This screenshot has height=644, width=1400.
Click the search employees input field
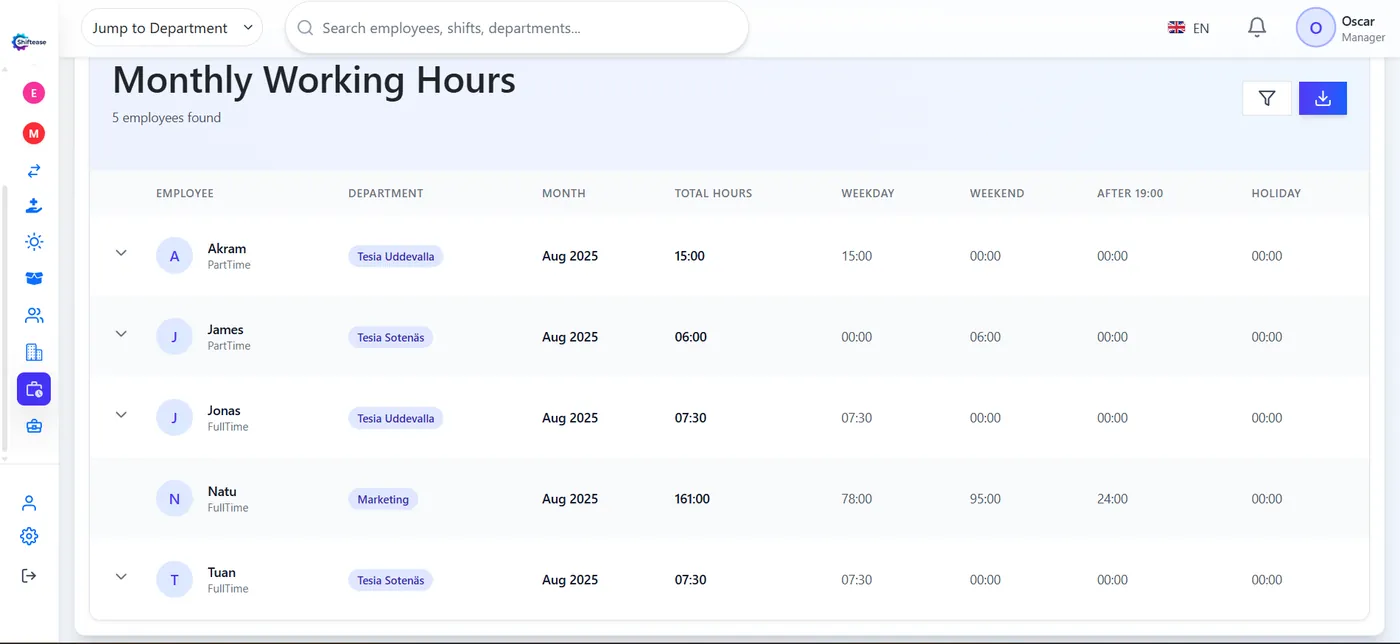pyautogui.click(x=517, y=28)
